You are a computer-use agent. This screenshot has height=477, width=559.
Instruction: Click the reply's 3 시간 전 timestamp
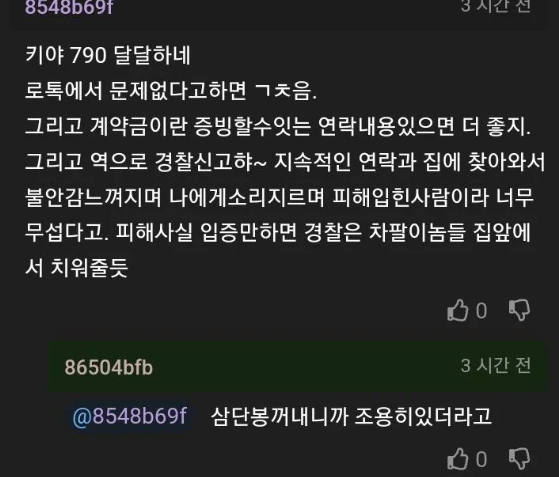point(496,366)
